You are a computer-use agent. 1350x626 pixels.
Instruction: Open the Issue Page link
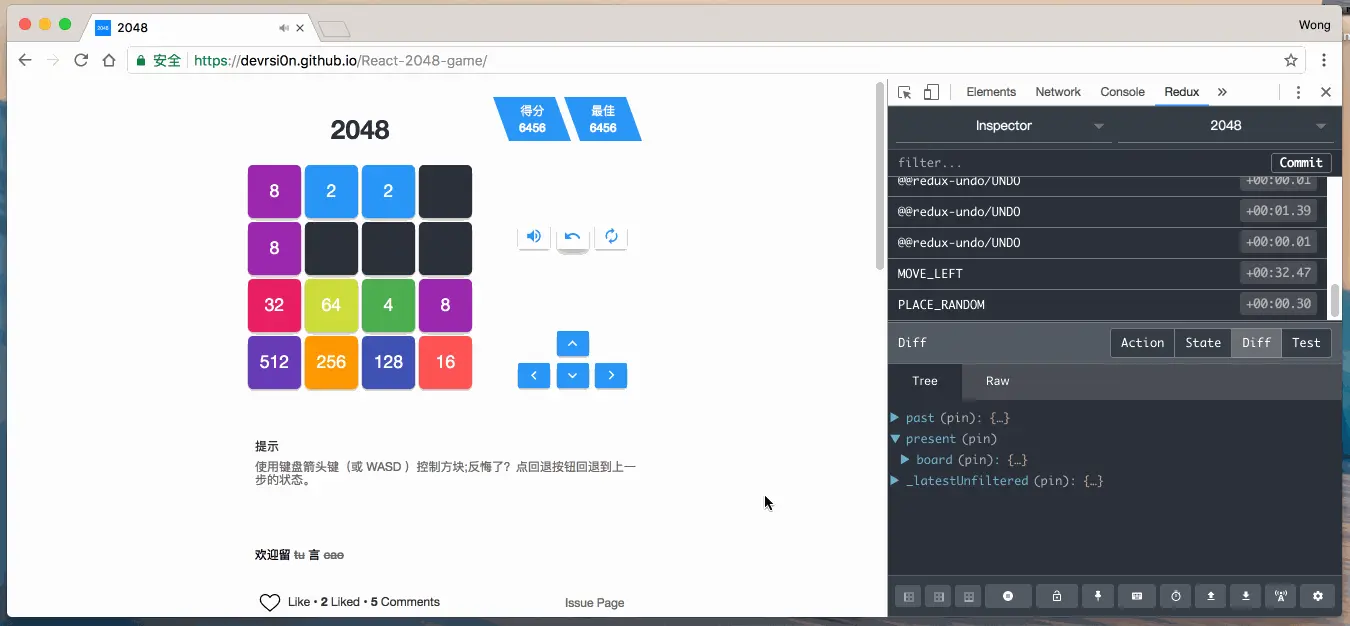coord(594,603)
